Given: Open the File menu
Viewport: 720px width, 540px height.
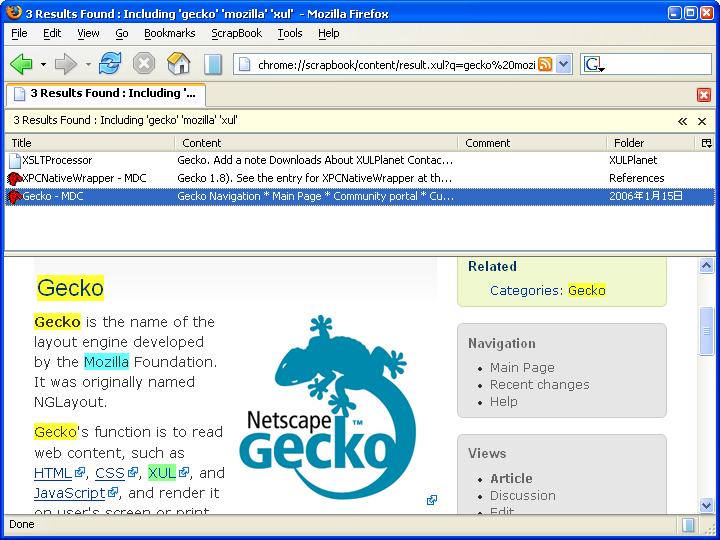Looking at the screenshot, I should (x=19, y=34).
